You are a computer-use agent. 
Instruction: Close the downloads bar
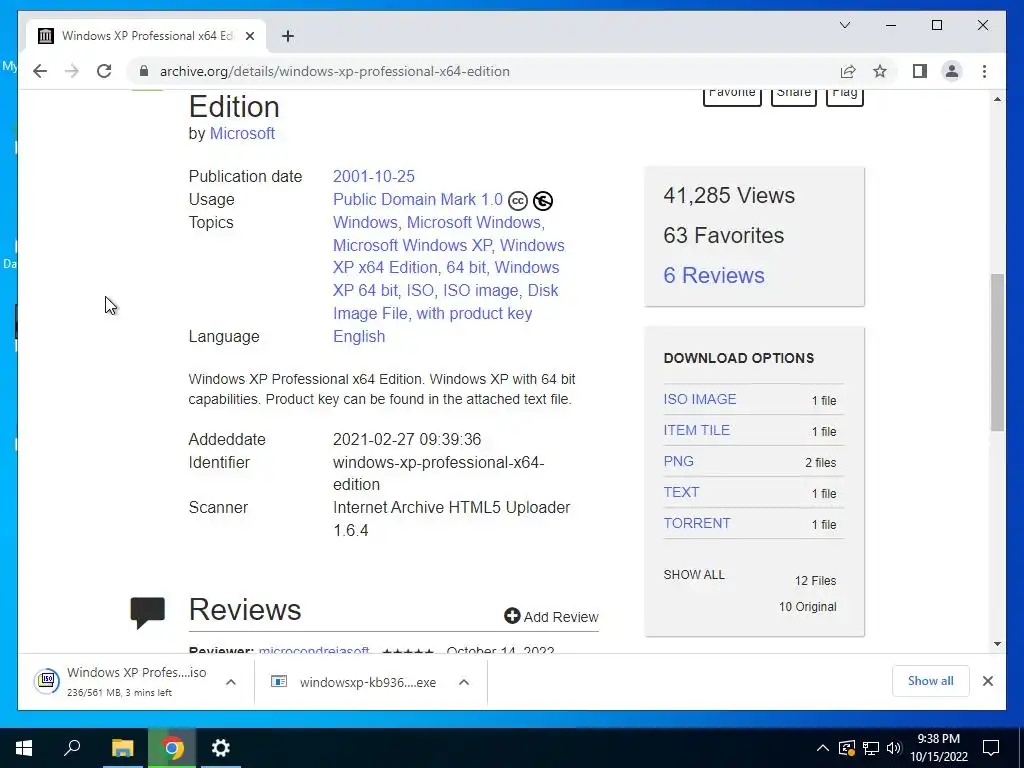coord(987,681)
